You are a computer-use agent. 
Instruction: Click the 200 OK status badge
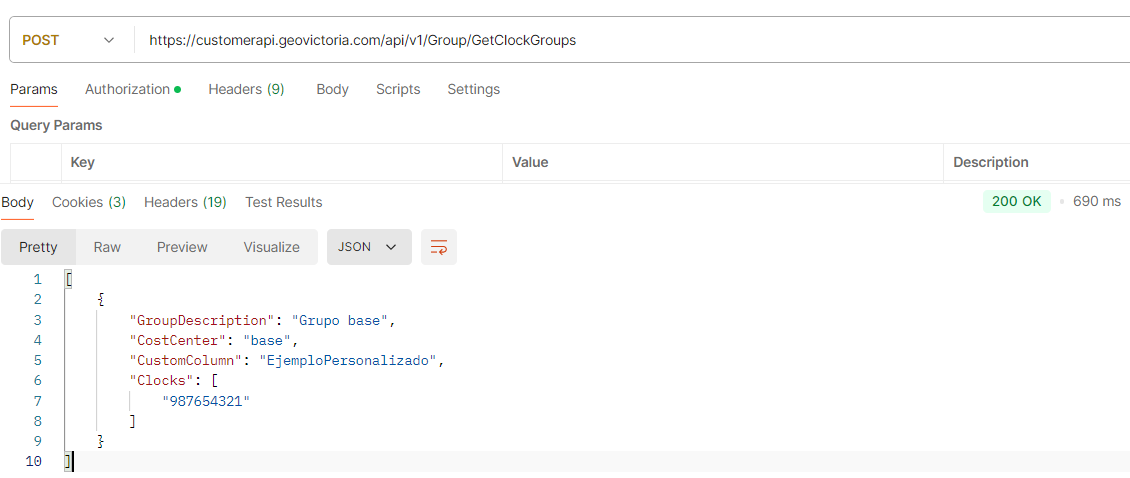click(1016, 201)
